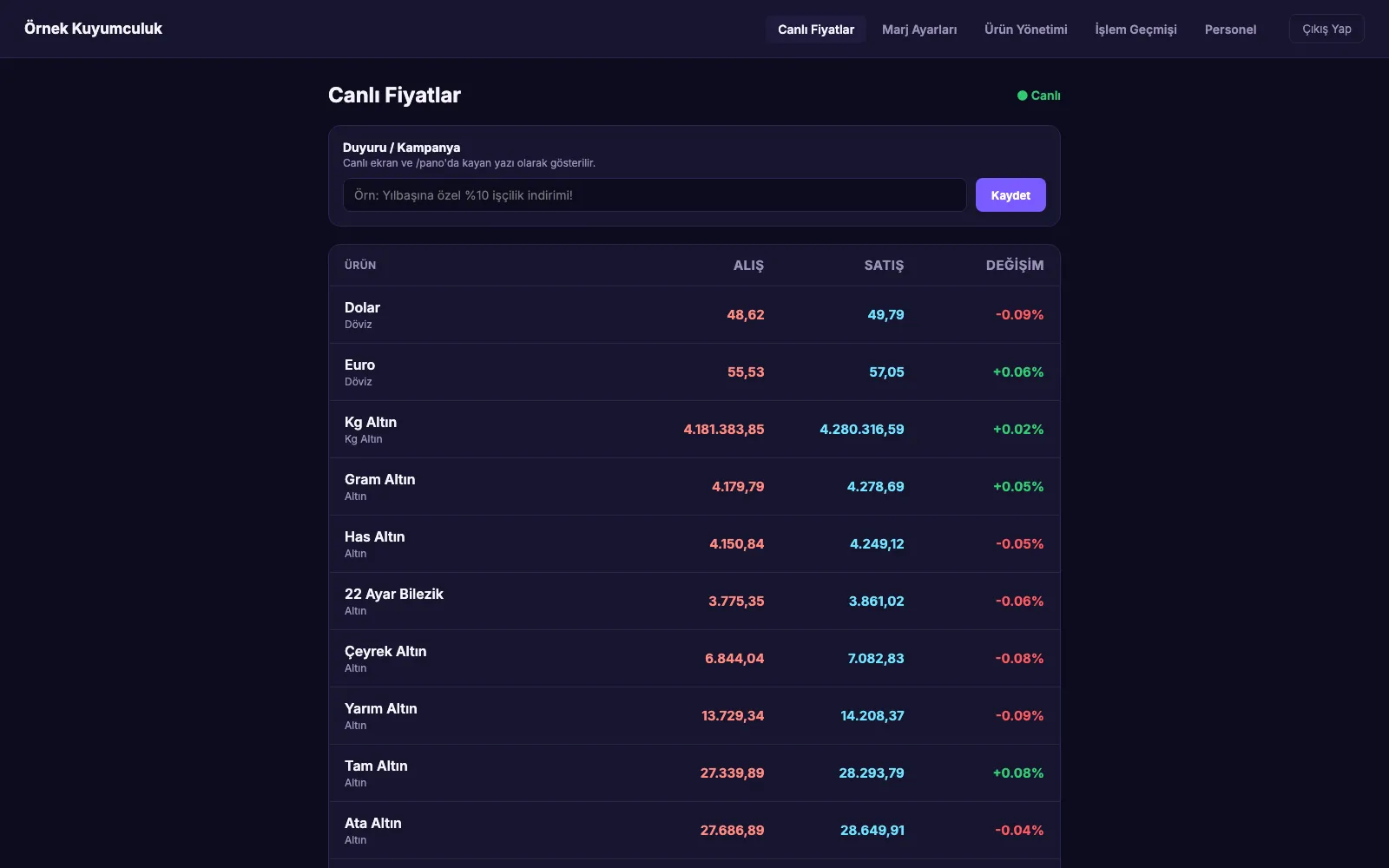Viewport: 1389px width, 868px height.
Task: Click Tam Altın change value +0.08%
Action: coord(1018,773)
